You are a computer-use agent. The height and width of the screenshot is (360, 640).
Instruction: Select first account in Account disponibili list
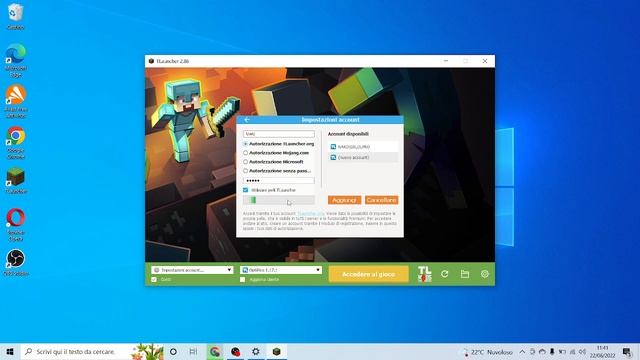pyautogui.click(x=363, y=147)
